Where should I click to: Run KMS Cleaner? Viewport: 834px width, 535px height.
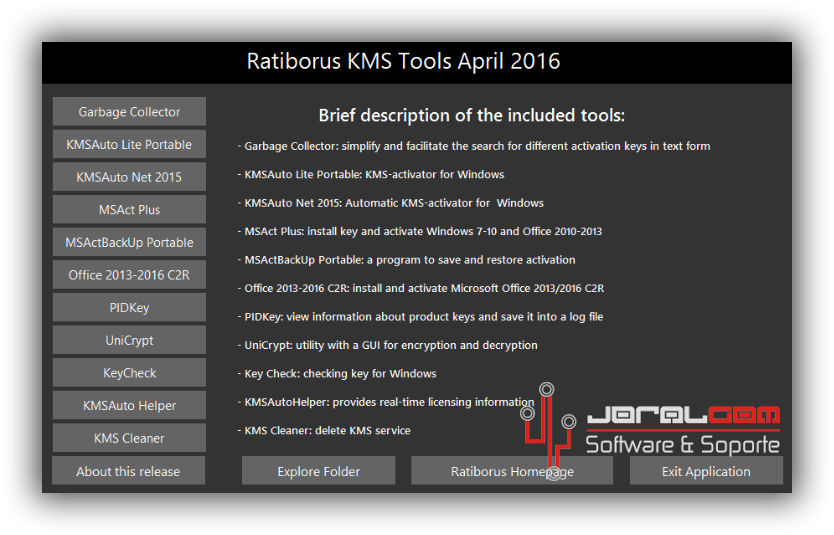129,438
